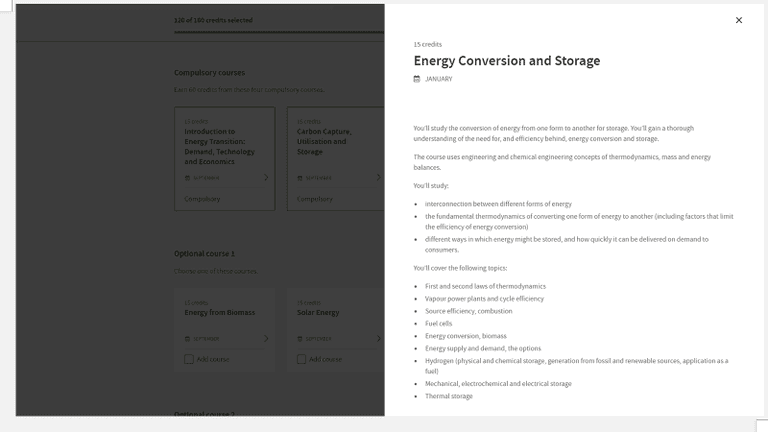This screenshot has width=768, height=432.
Task: Tick Add course checkbox for Solar Energy
Action: click(x=301, y=359)
